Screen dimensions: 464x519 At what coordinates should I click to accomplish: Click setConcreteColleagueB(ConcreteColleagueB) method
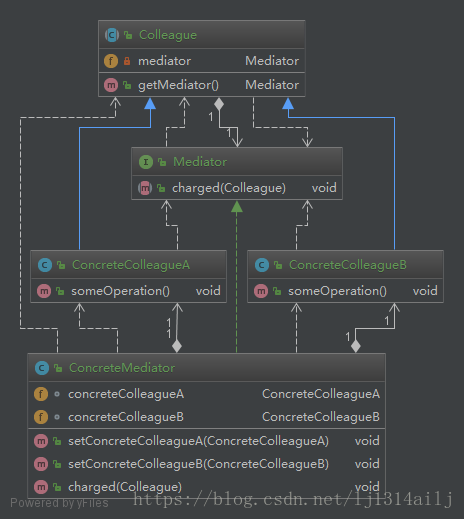pos(199,464)
